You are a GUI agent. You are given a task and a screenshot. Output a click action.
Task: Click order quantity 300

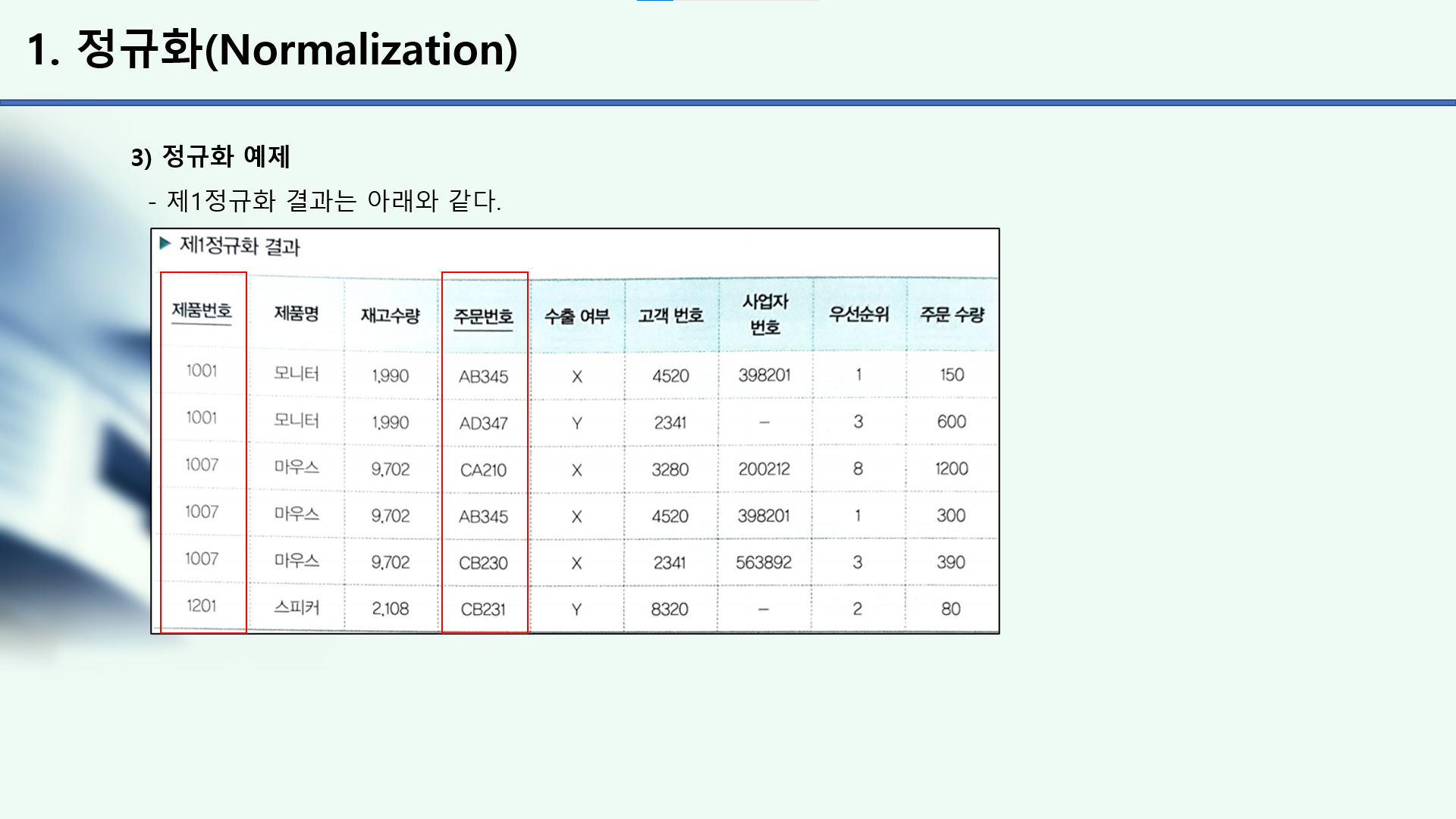point(951,516)
